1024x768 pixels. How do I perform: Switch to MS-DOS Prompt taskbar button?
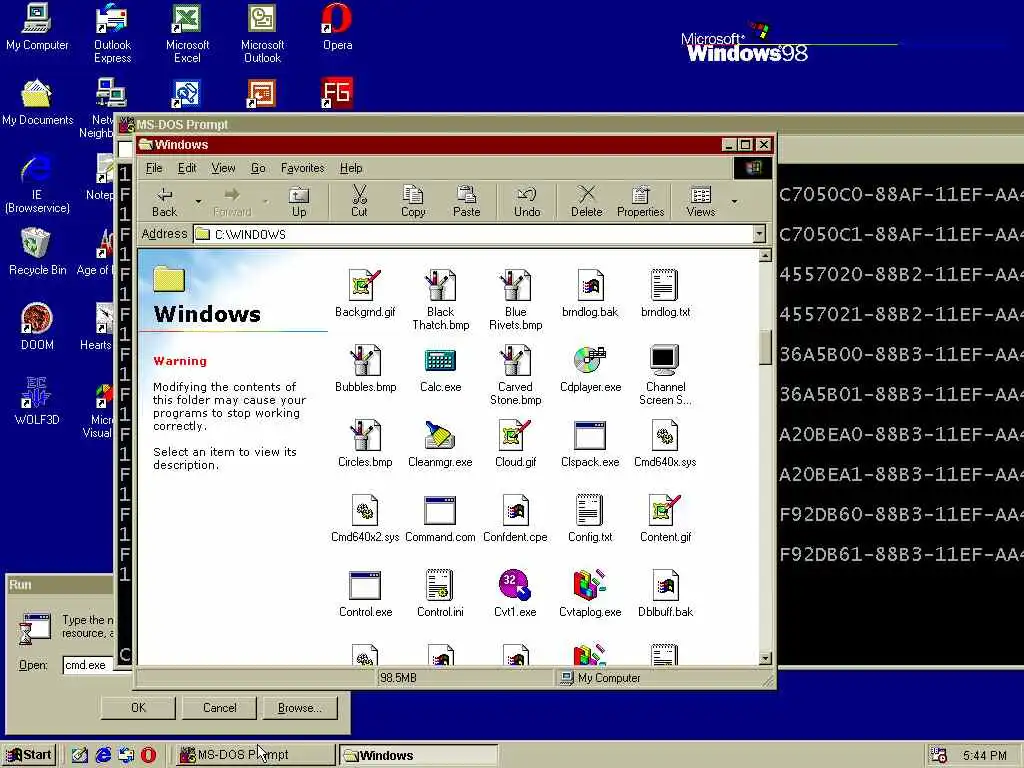tap(255, 755)
